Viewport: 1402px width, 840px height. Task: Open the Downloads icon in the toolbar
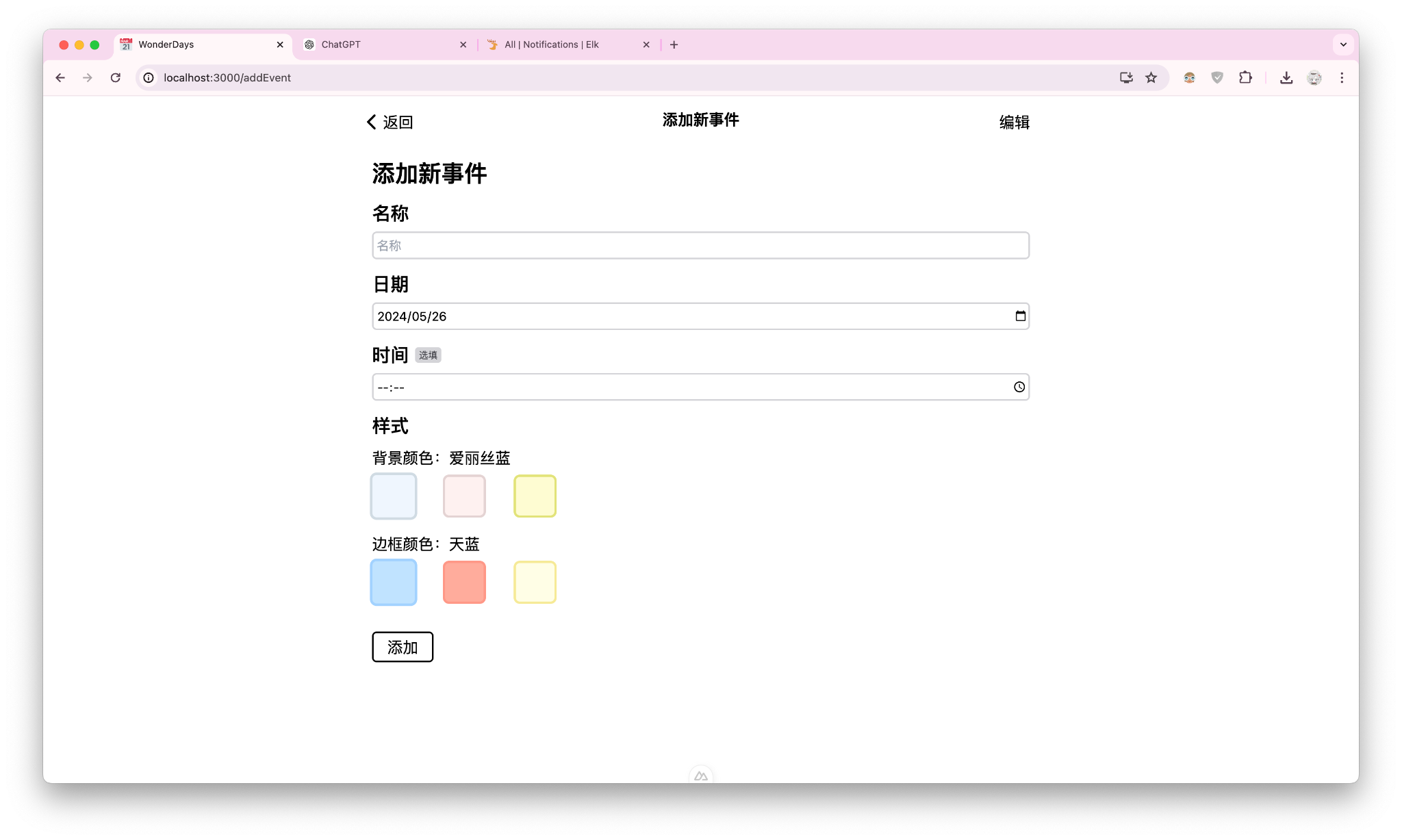tap(1286, 77)
